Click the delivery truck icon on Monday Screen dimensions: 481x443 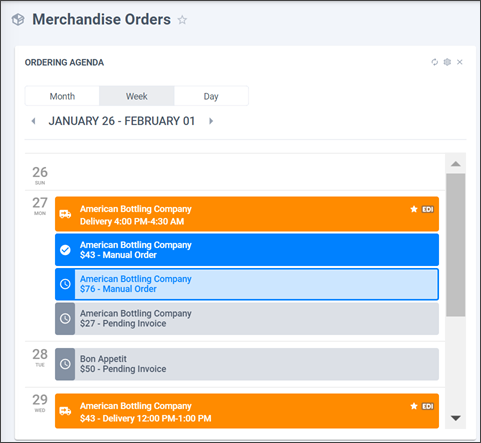point(65,214)
